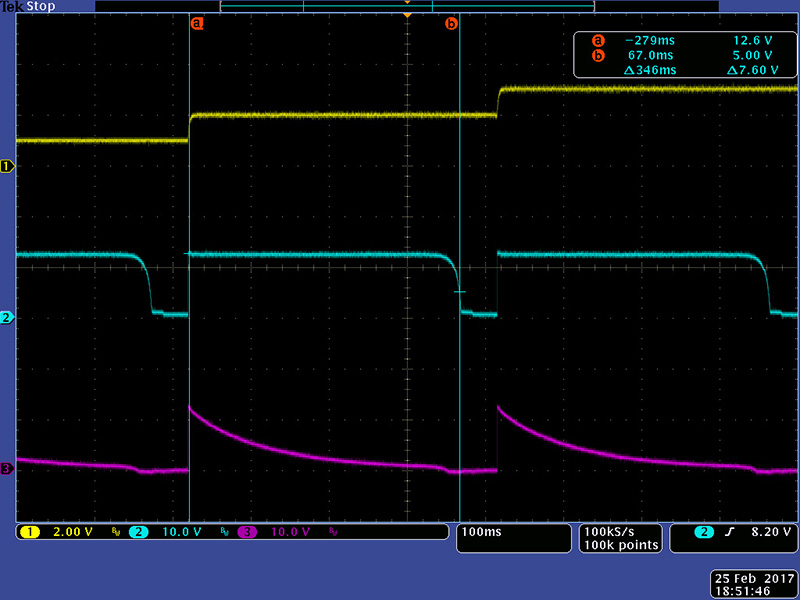This screenshot has width=800, height=600.
Task: Toggle channel 3 badge in the bottom readout
Action: pos(246,532)
